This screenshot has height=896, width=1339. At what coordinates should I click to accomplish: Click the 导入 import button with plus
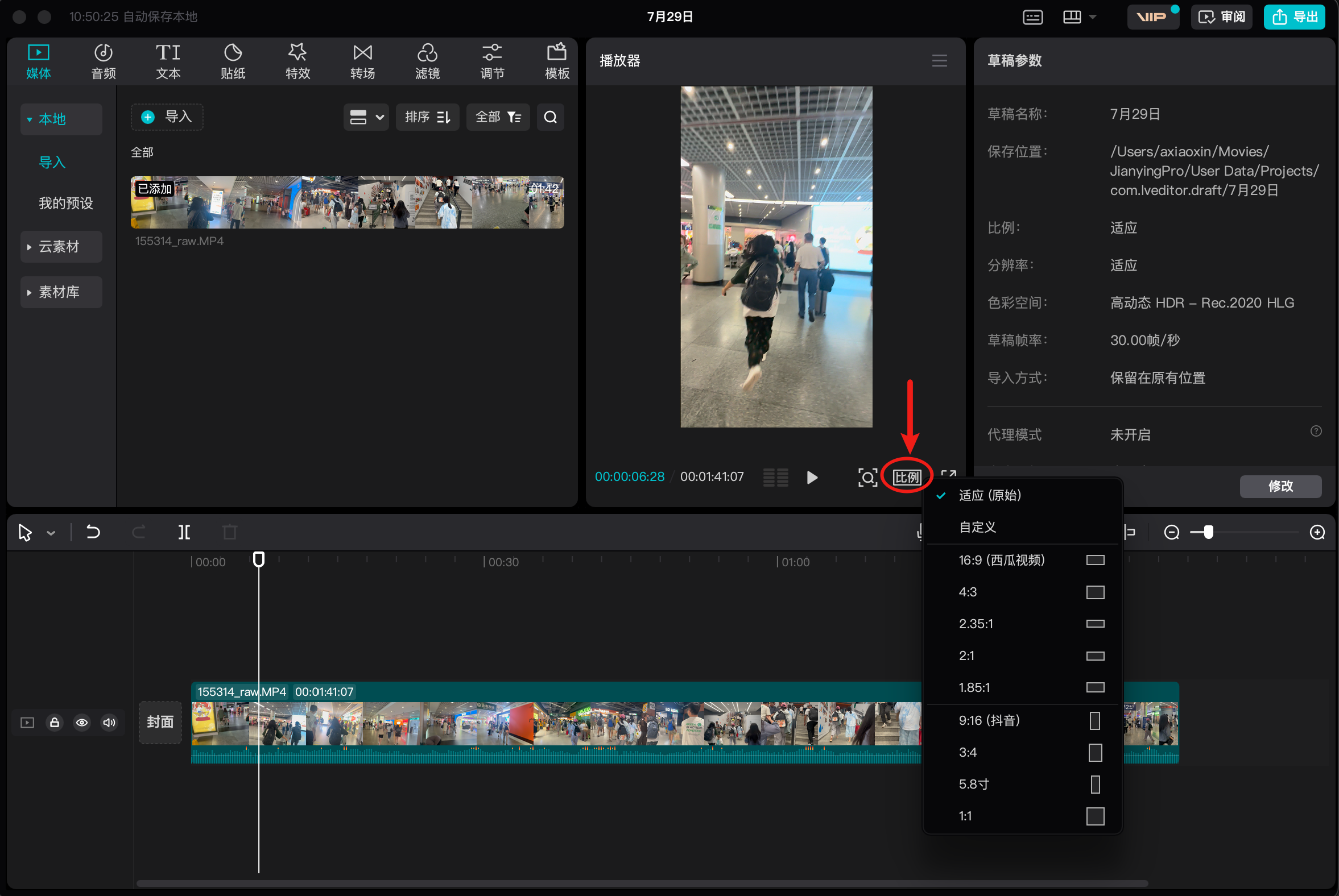(x=167, y=117)
